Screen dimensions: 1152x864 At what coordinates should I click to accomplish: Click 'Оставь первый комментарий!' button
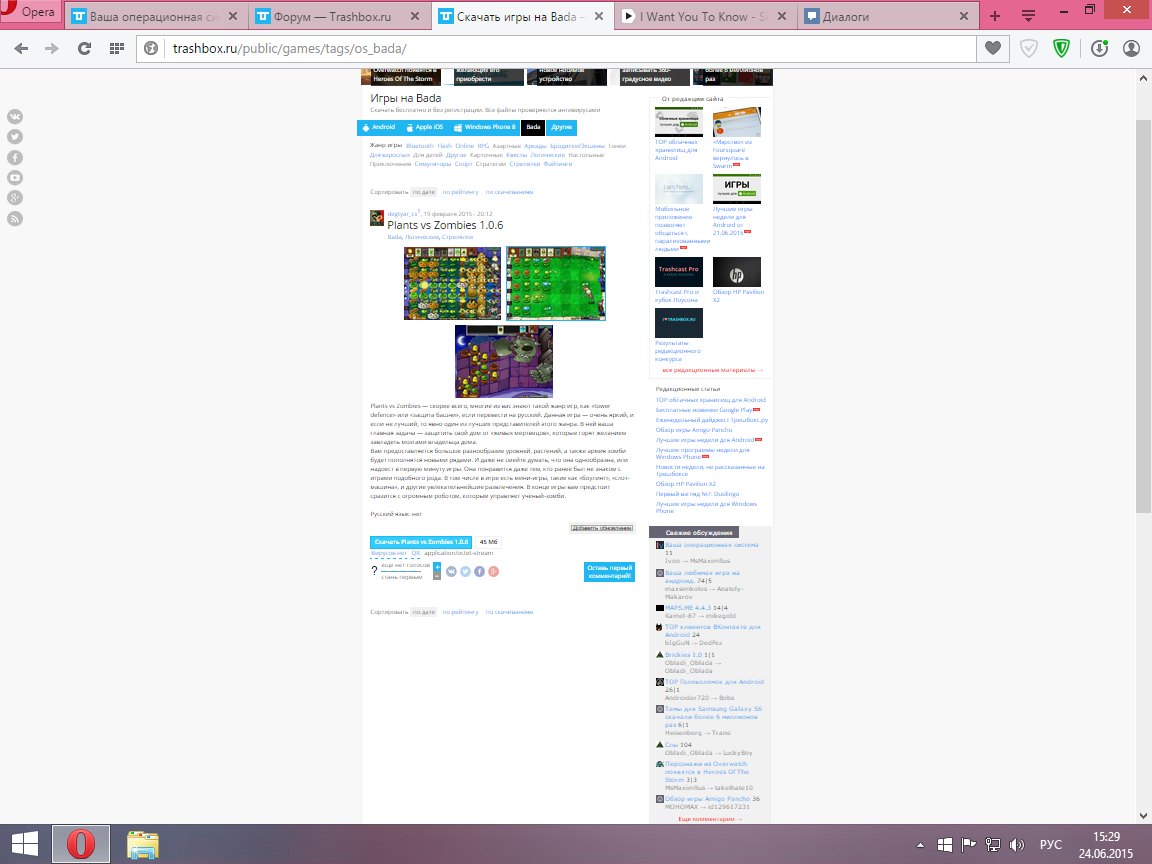click(609, 572)
